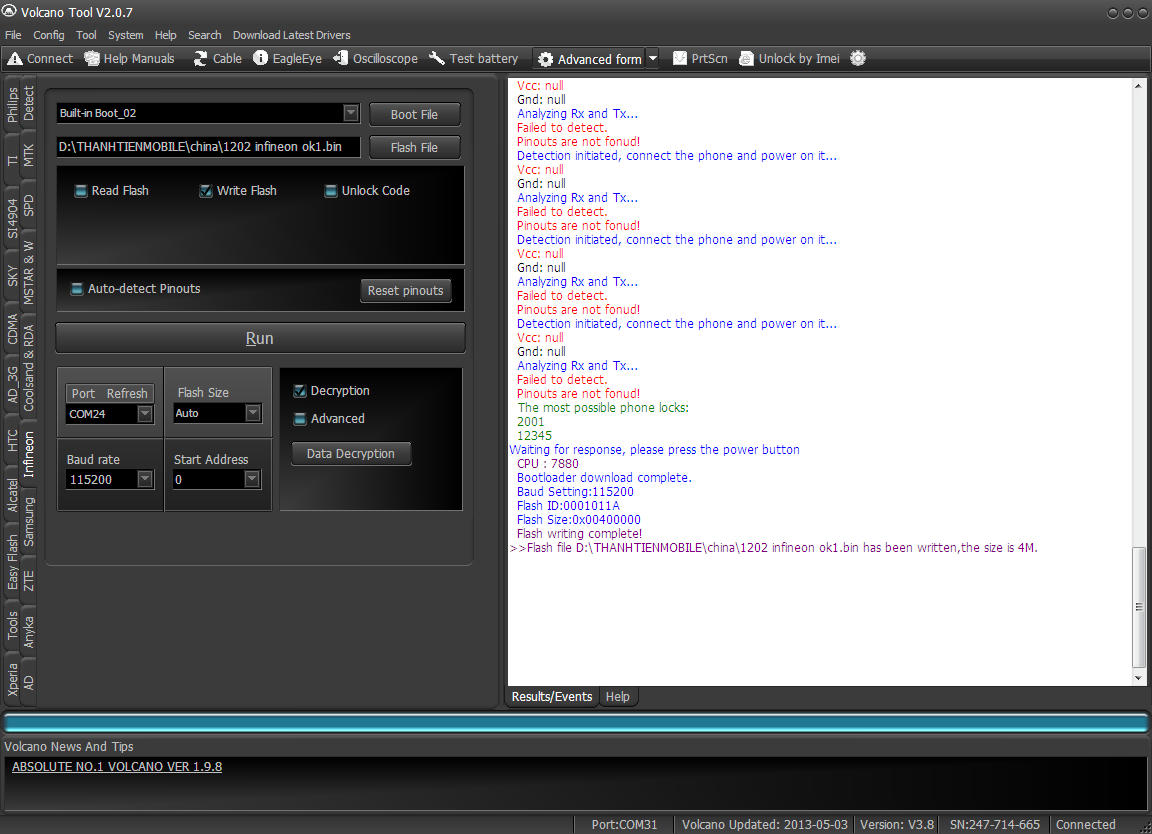Image resolution: width=1152 pixels, height=834 pixels.
Task: Click the Connected status text
Action: 1086,824
